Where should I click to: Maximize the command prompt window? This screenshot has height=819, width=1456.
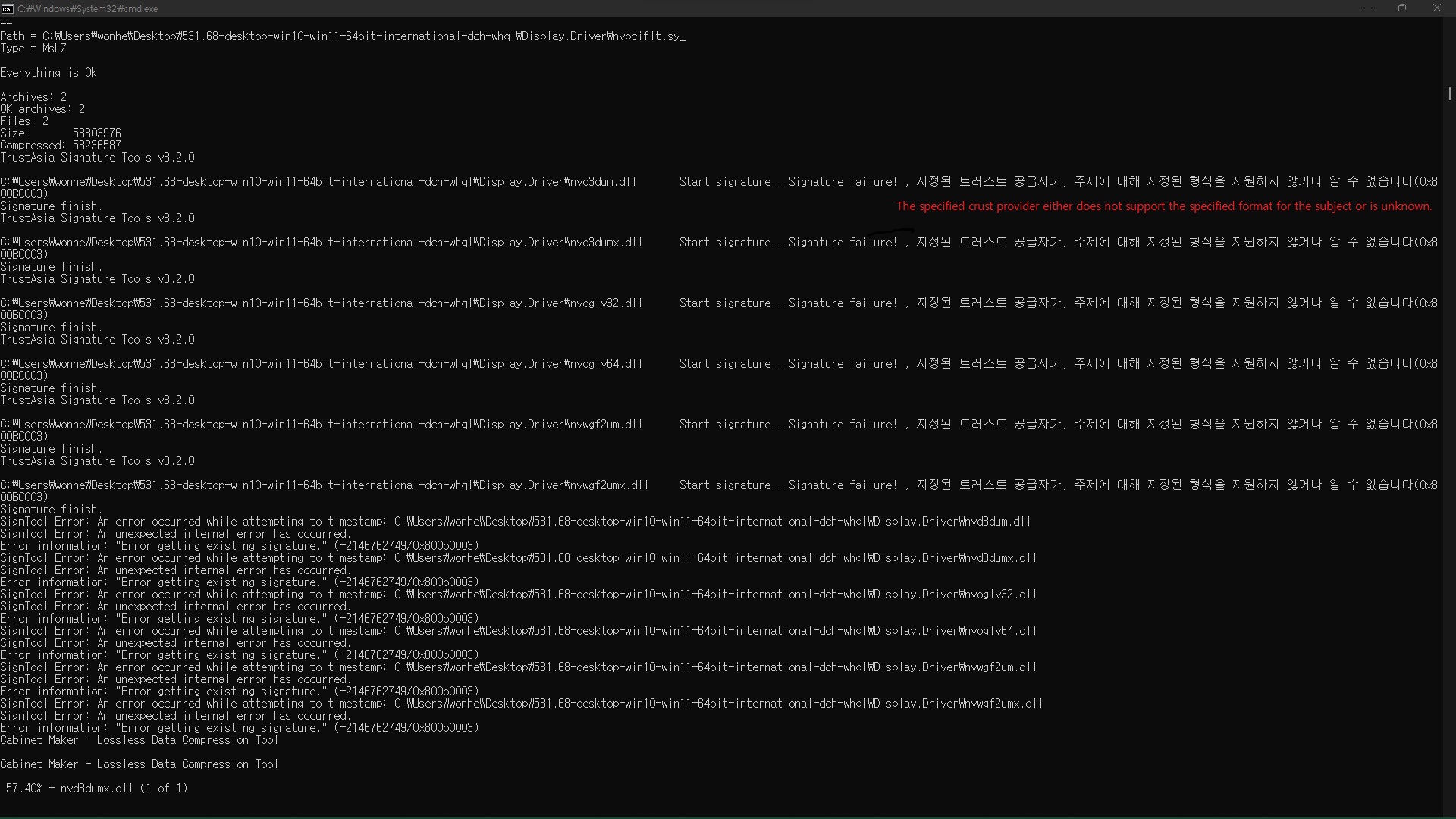tap(1402, 8)
